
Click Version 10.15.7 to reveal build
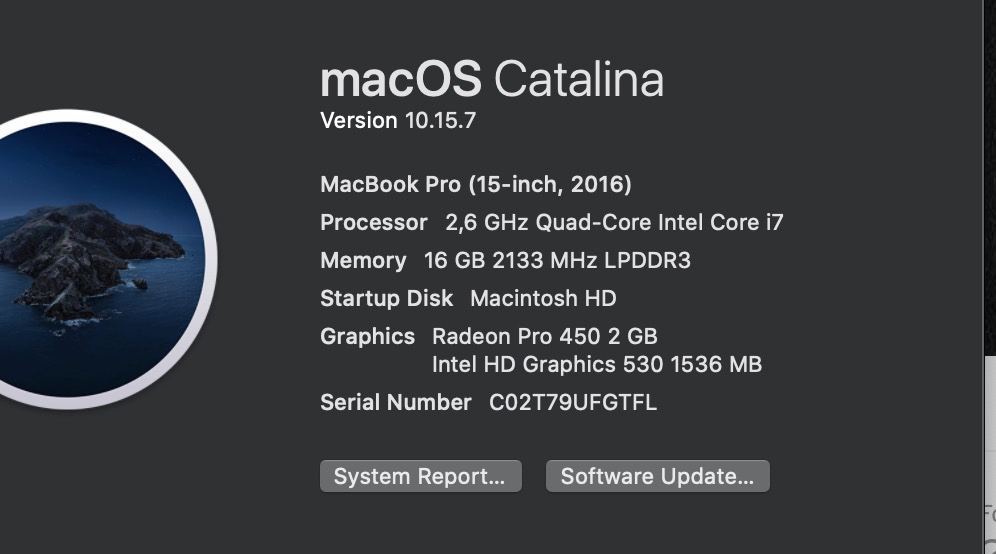click(x=398, y=121)
